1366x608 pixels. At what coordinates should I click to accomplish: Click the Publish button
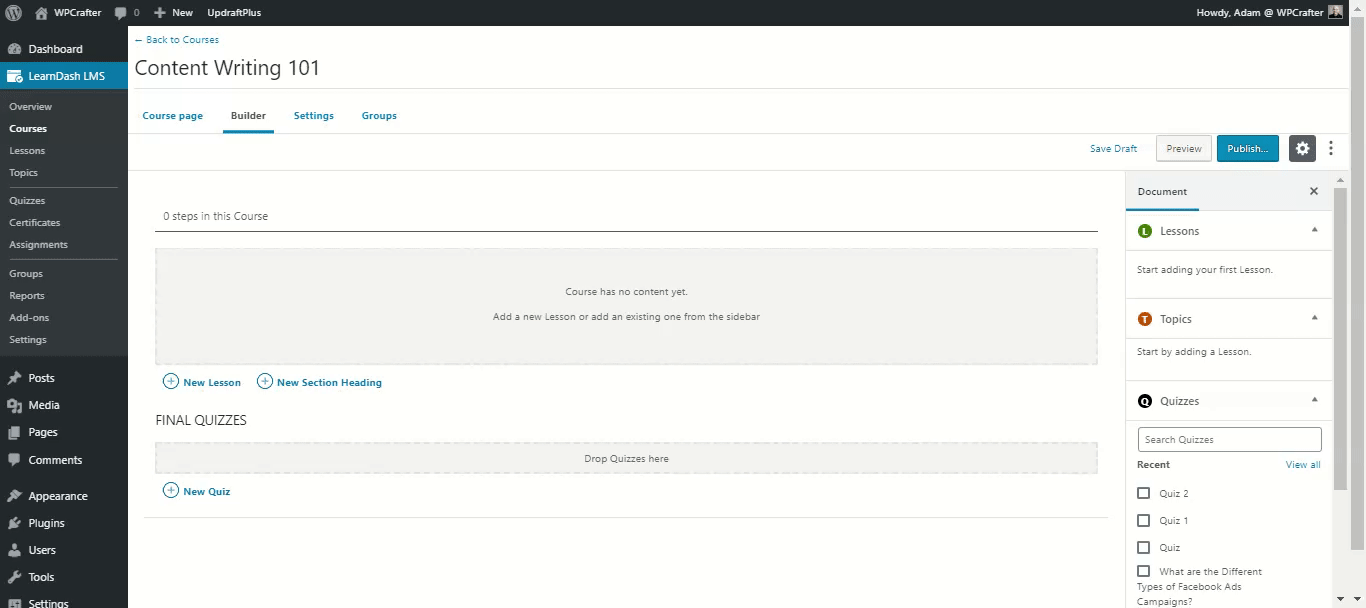pos(1247,148)
